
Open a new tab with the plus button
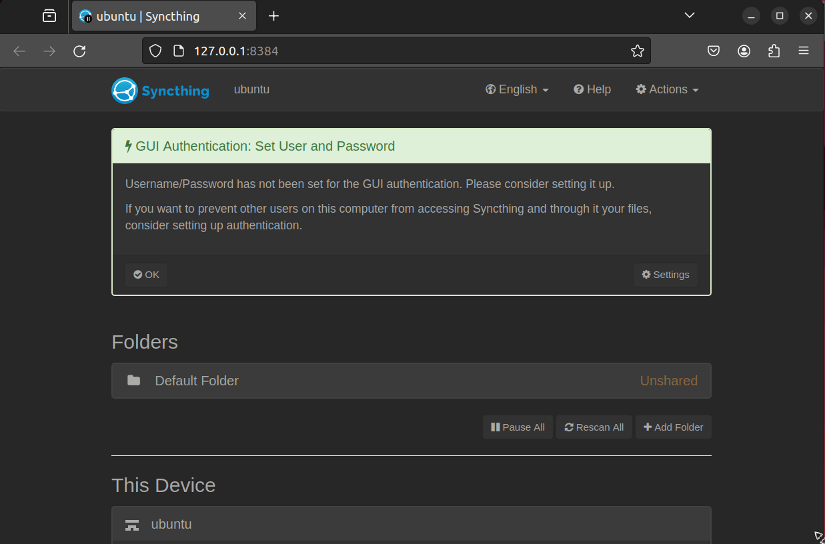click(x=274, y=16)
